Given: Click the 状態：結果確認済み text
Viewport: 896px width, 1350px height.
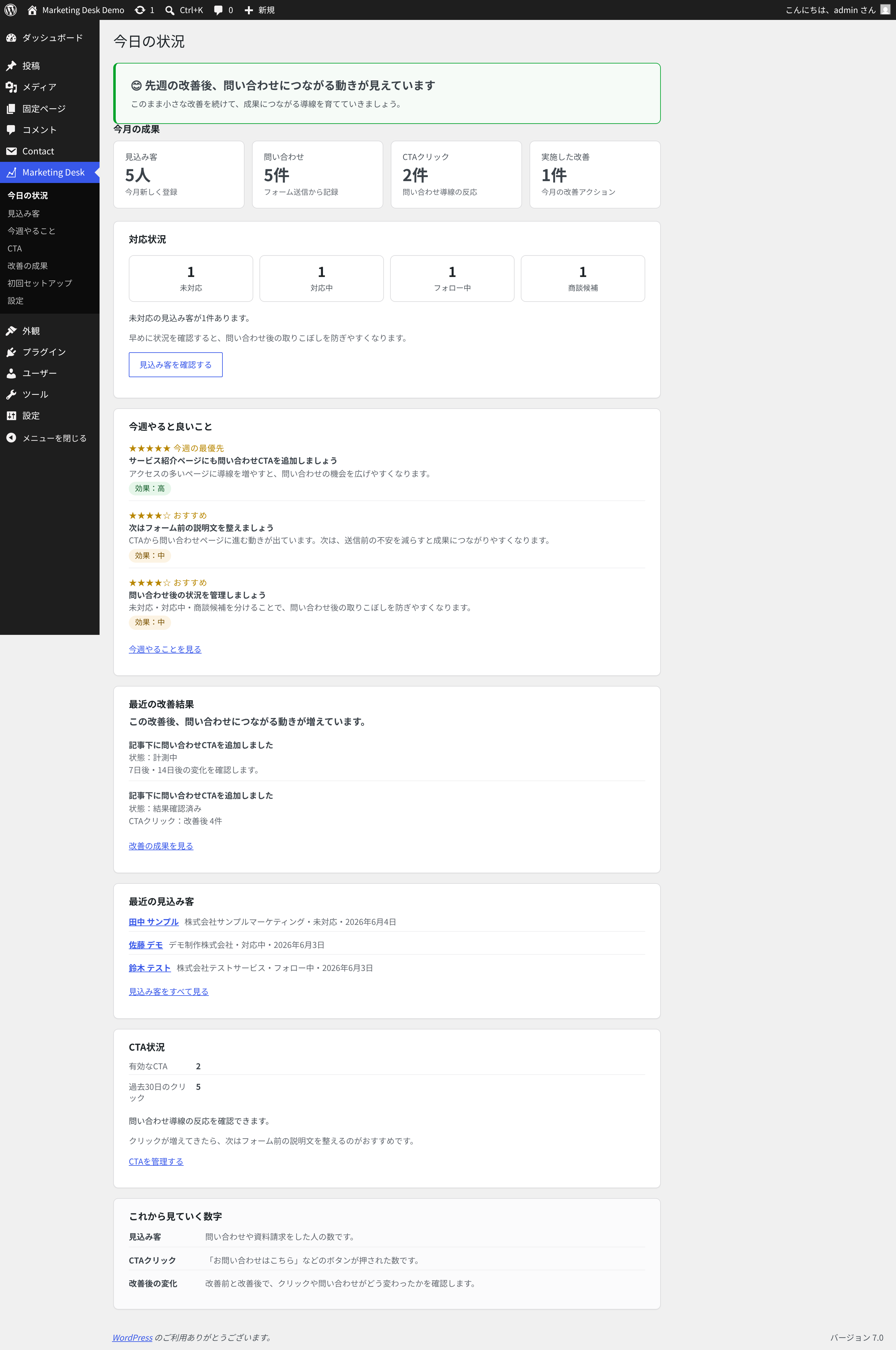Looking at the screenshot, I should pos(165,808).
